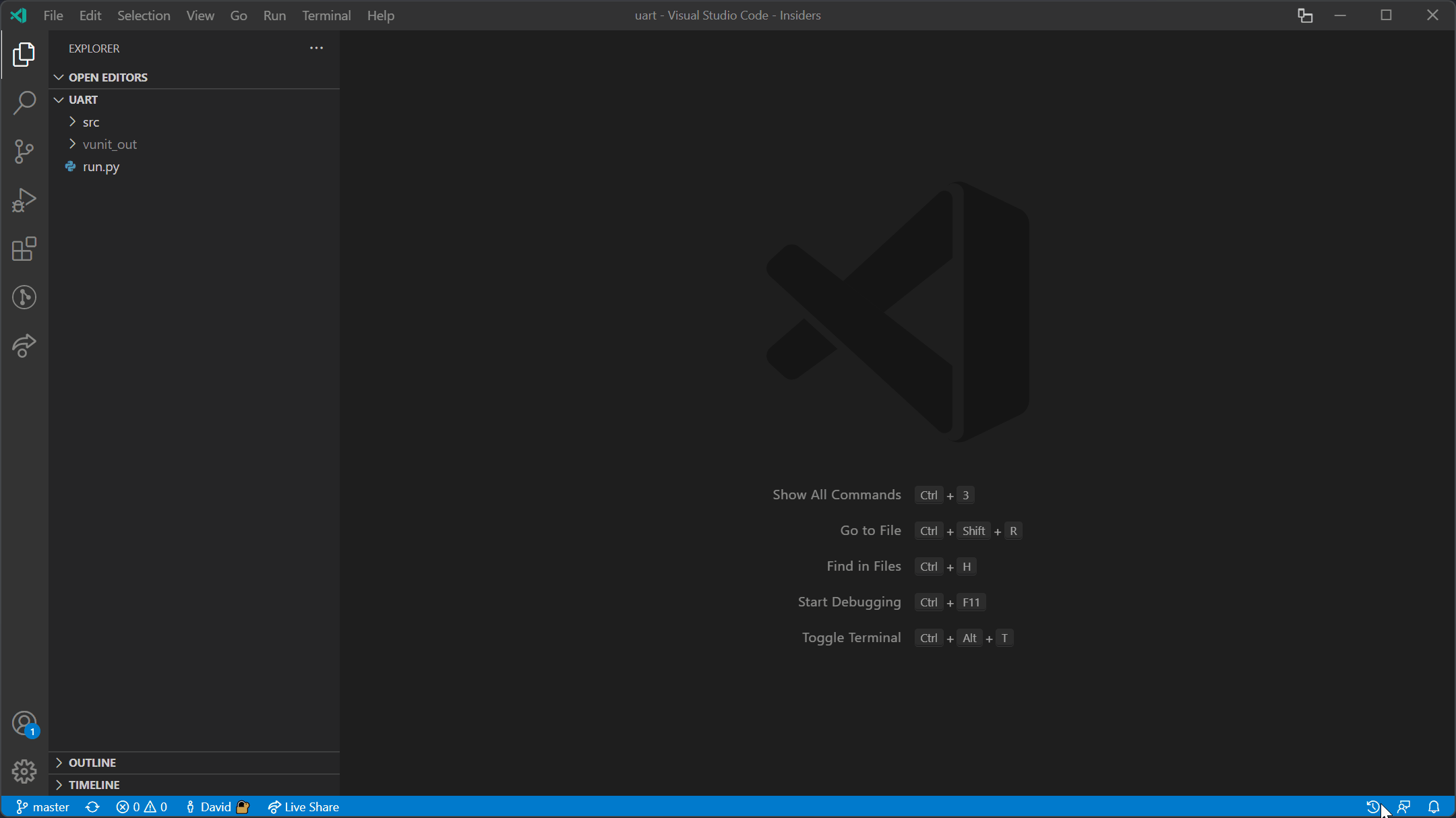1456x818 pixels.
Task: Open the View menu
Action: coord(200,15)
